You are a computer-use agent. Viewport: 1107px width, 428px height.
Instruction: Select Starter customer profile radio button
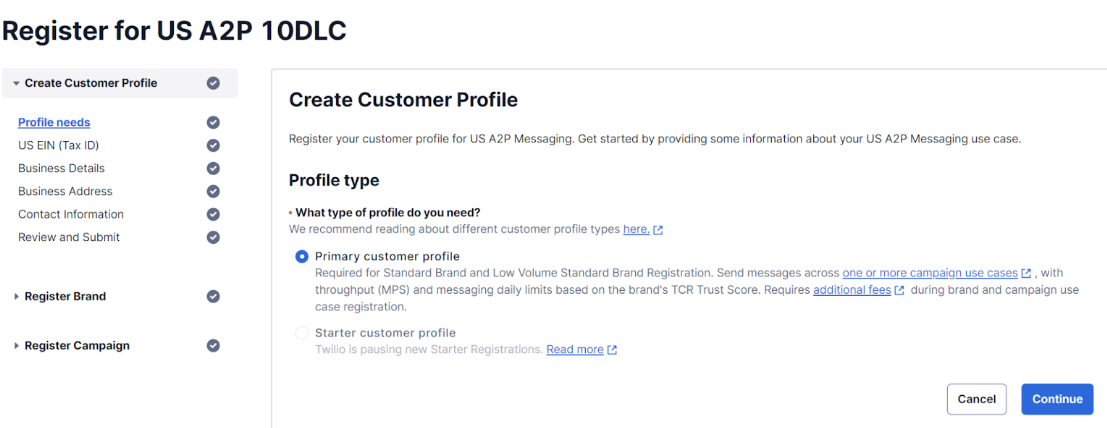pyautogui.click(x=302, y=333)
